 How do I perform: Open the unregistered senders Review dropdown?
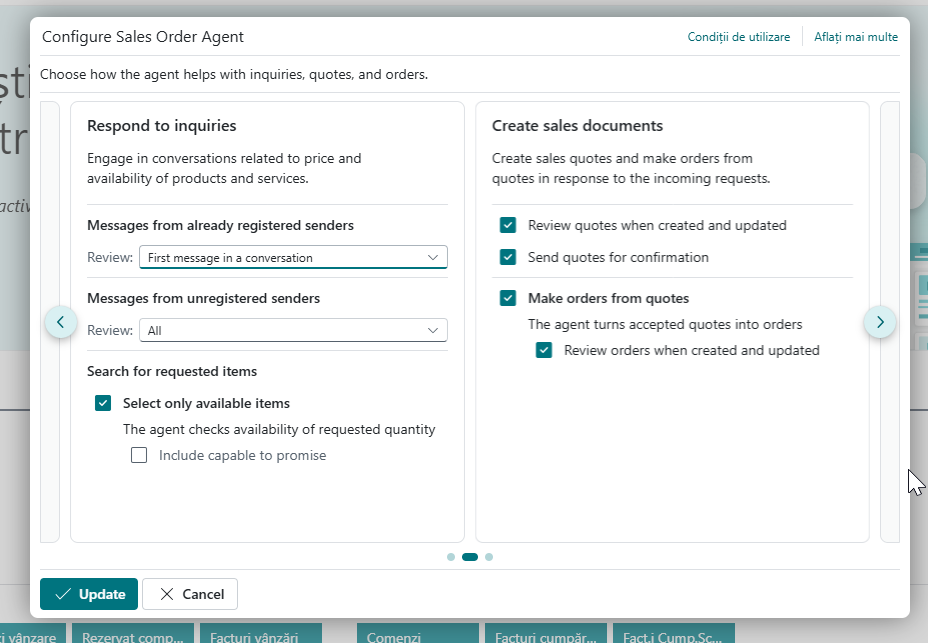tap(293, 330)
